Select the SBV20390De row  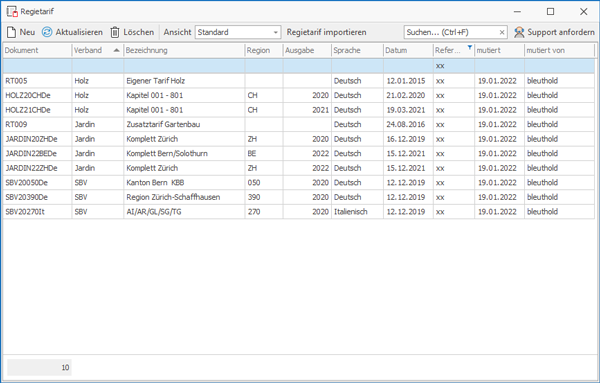[298, 197]
